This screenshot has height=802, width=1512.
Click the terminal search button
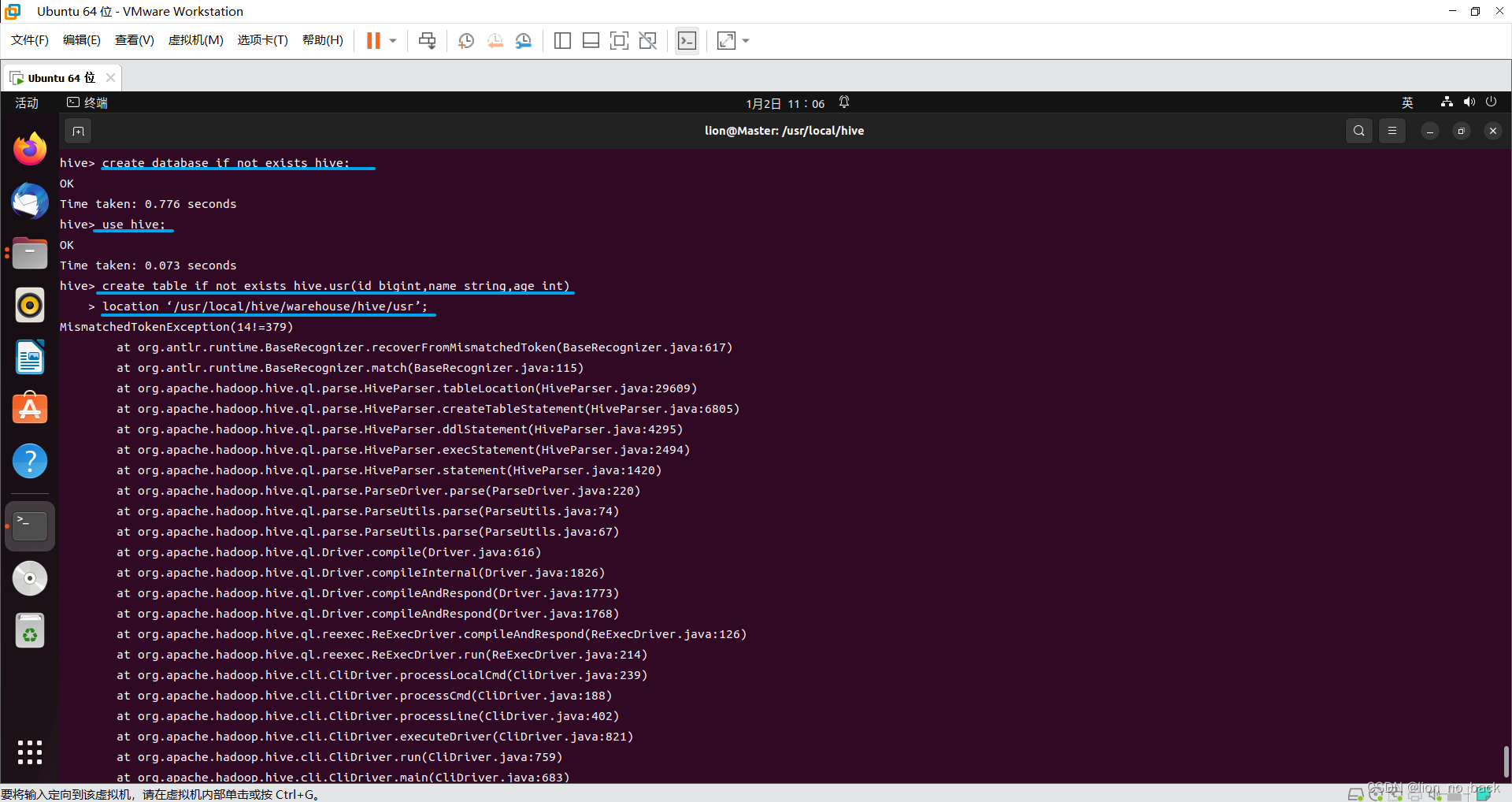pyautogui.click(x=1359, y=131)
